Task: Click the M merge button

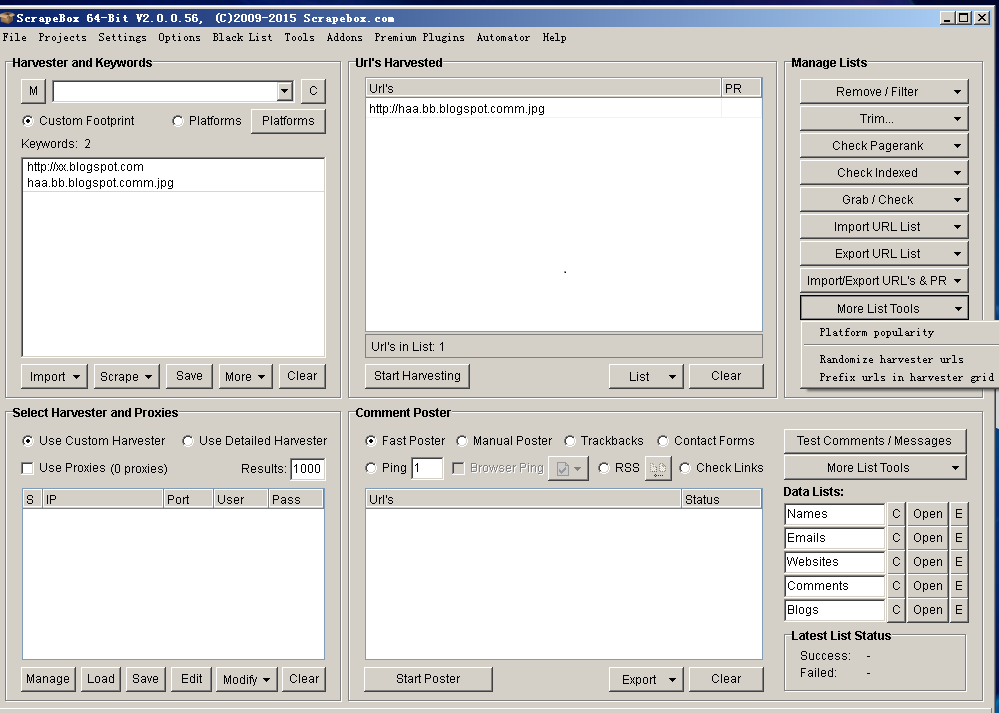Action: coord(33,91)
